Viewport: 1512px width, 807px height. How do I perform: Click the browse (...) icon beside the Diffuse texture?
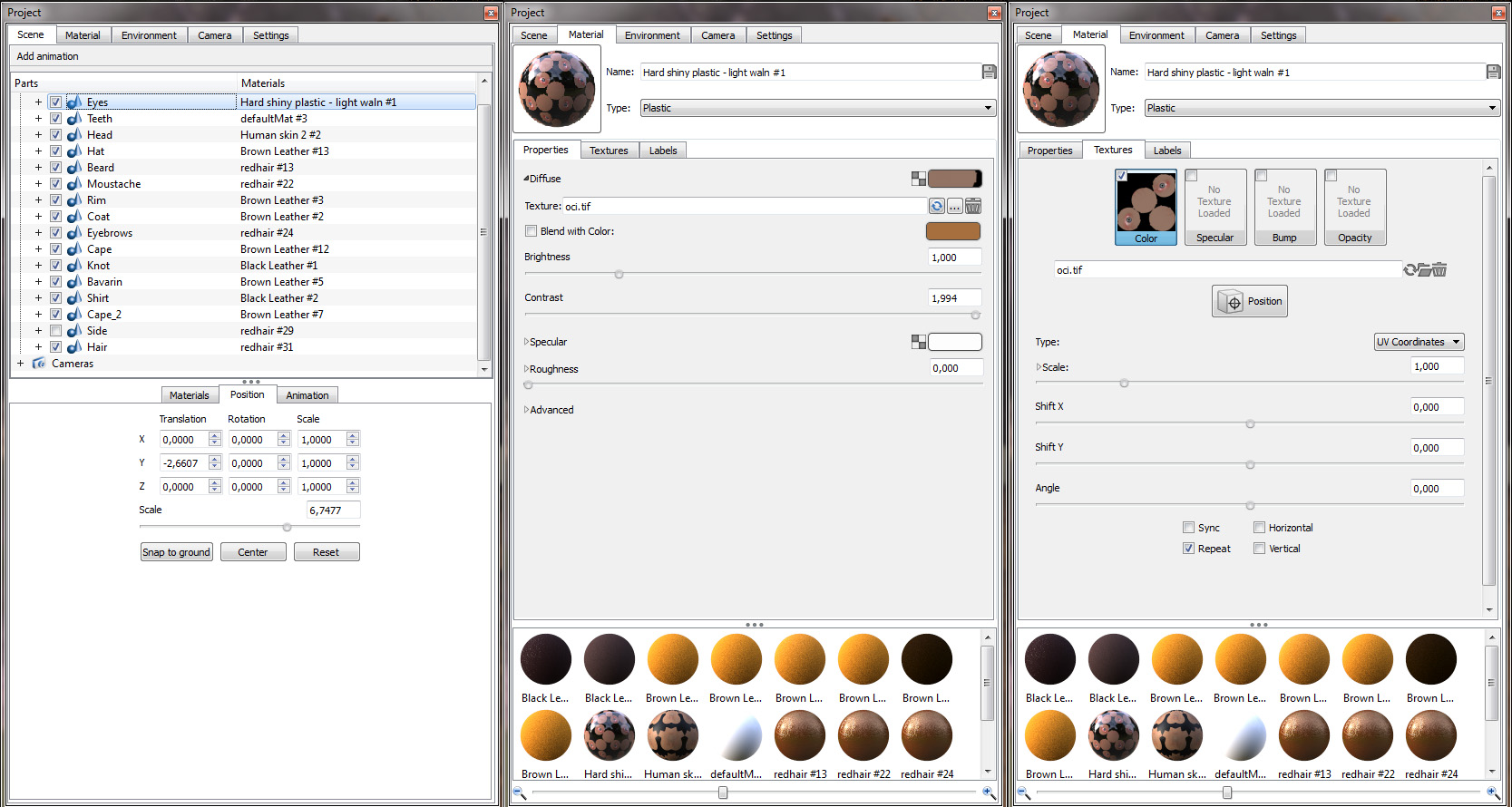coord(955,206)
